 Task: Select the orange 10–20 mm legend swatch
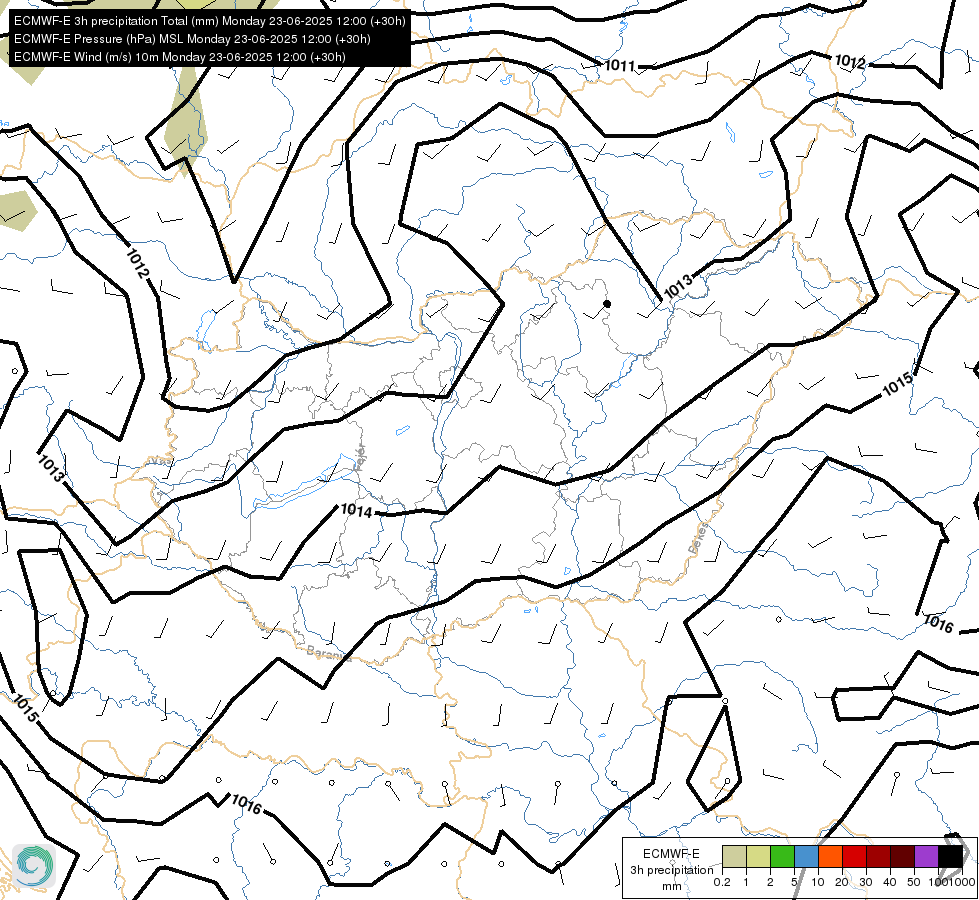coord(830,856)
